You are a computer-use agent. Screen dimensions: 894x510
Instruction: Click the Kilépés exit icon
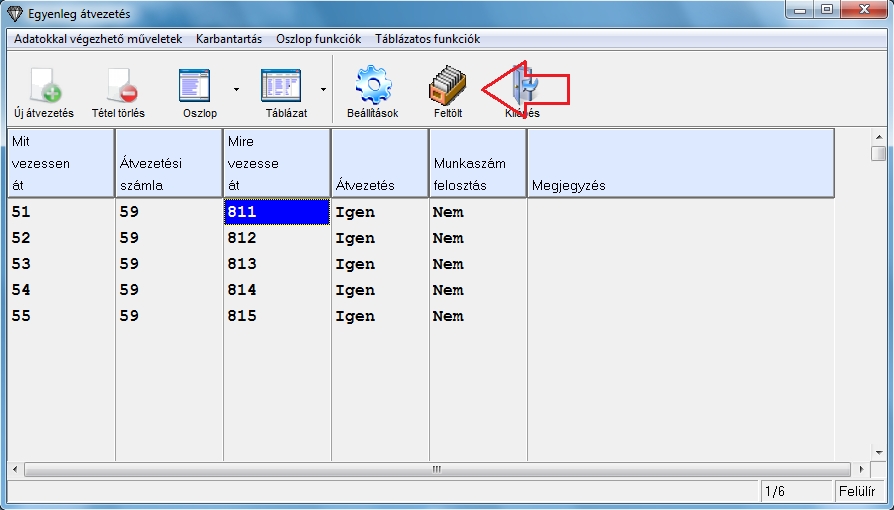point(522,87)
